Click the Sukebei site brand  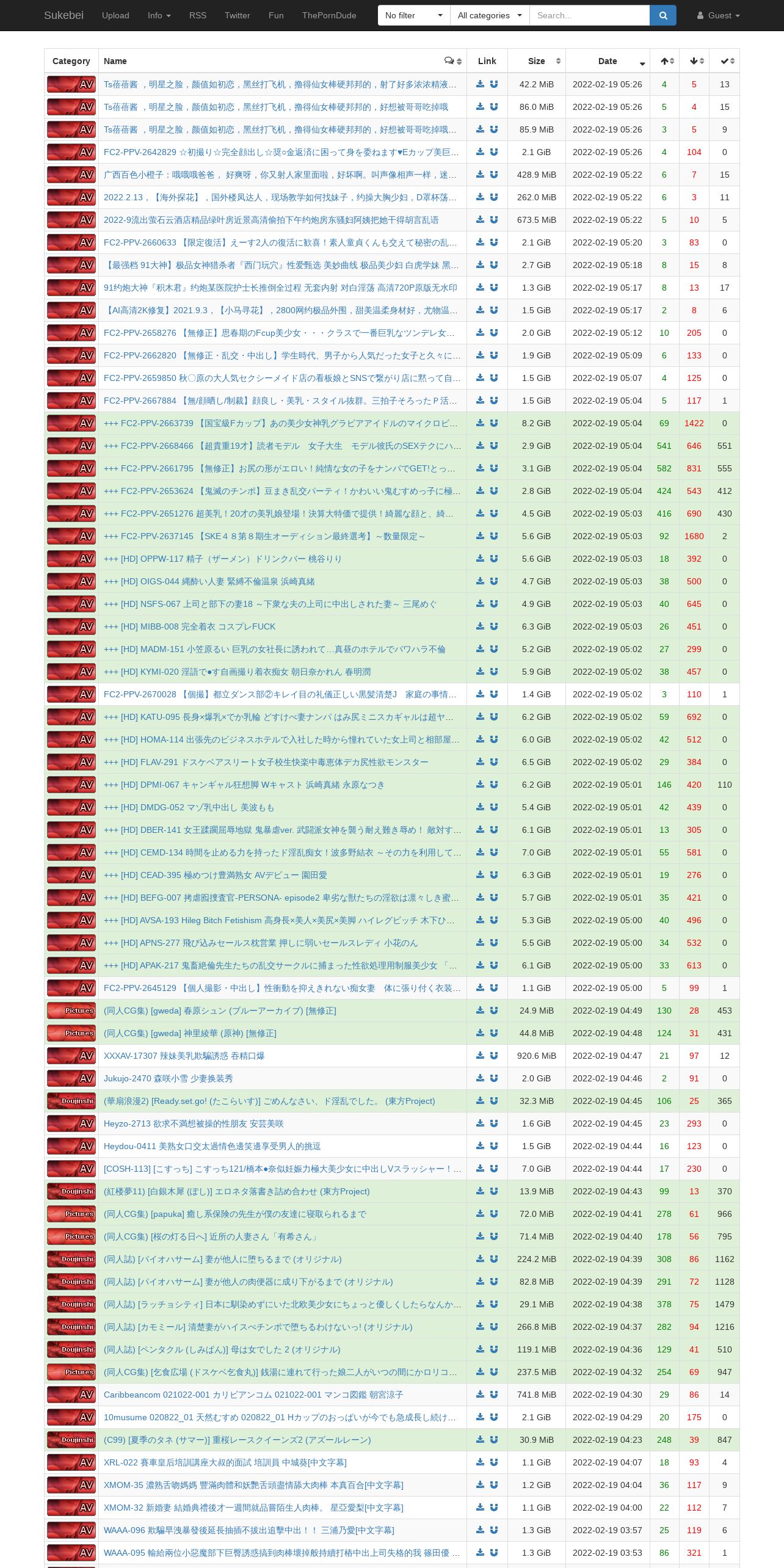[x=64, y=15]
